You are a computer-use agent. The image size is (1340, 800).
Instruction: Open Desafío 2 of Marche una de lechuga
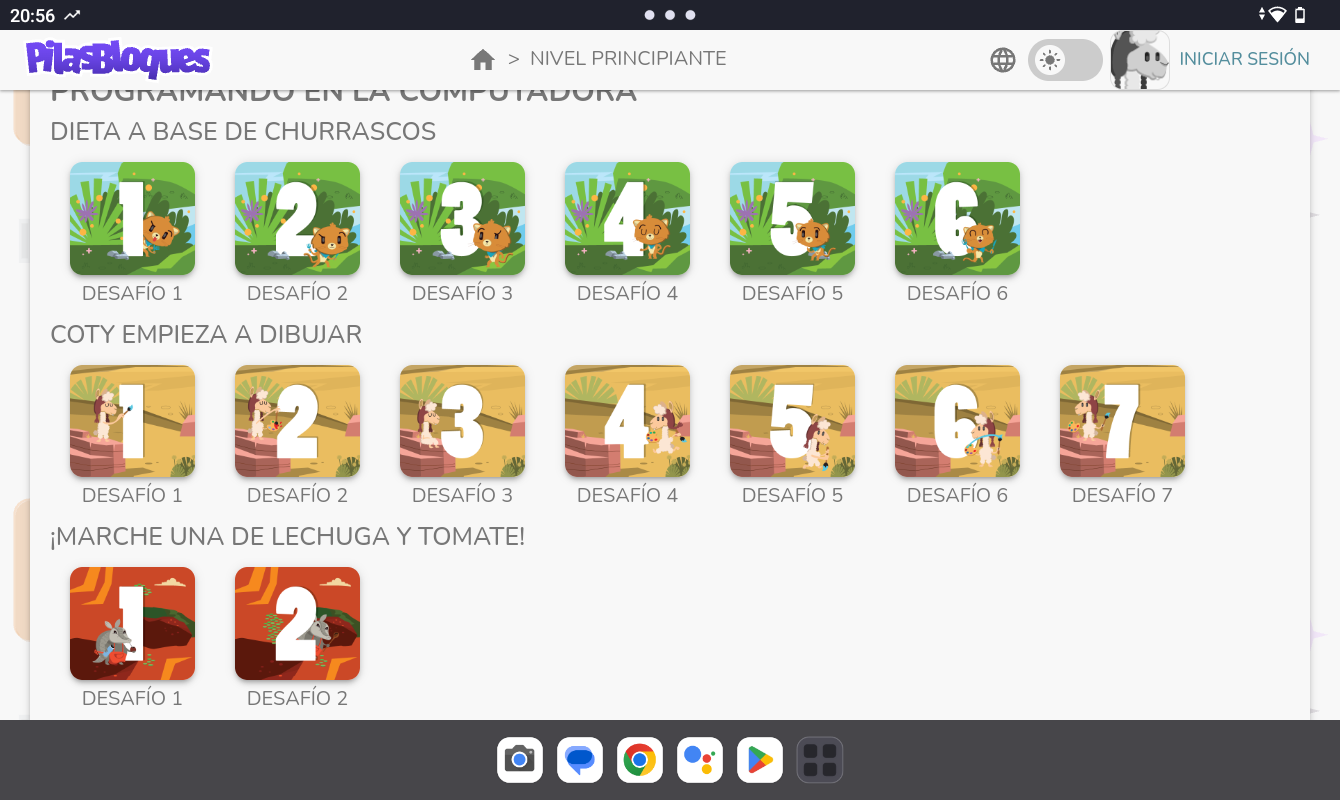(297, 624)
